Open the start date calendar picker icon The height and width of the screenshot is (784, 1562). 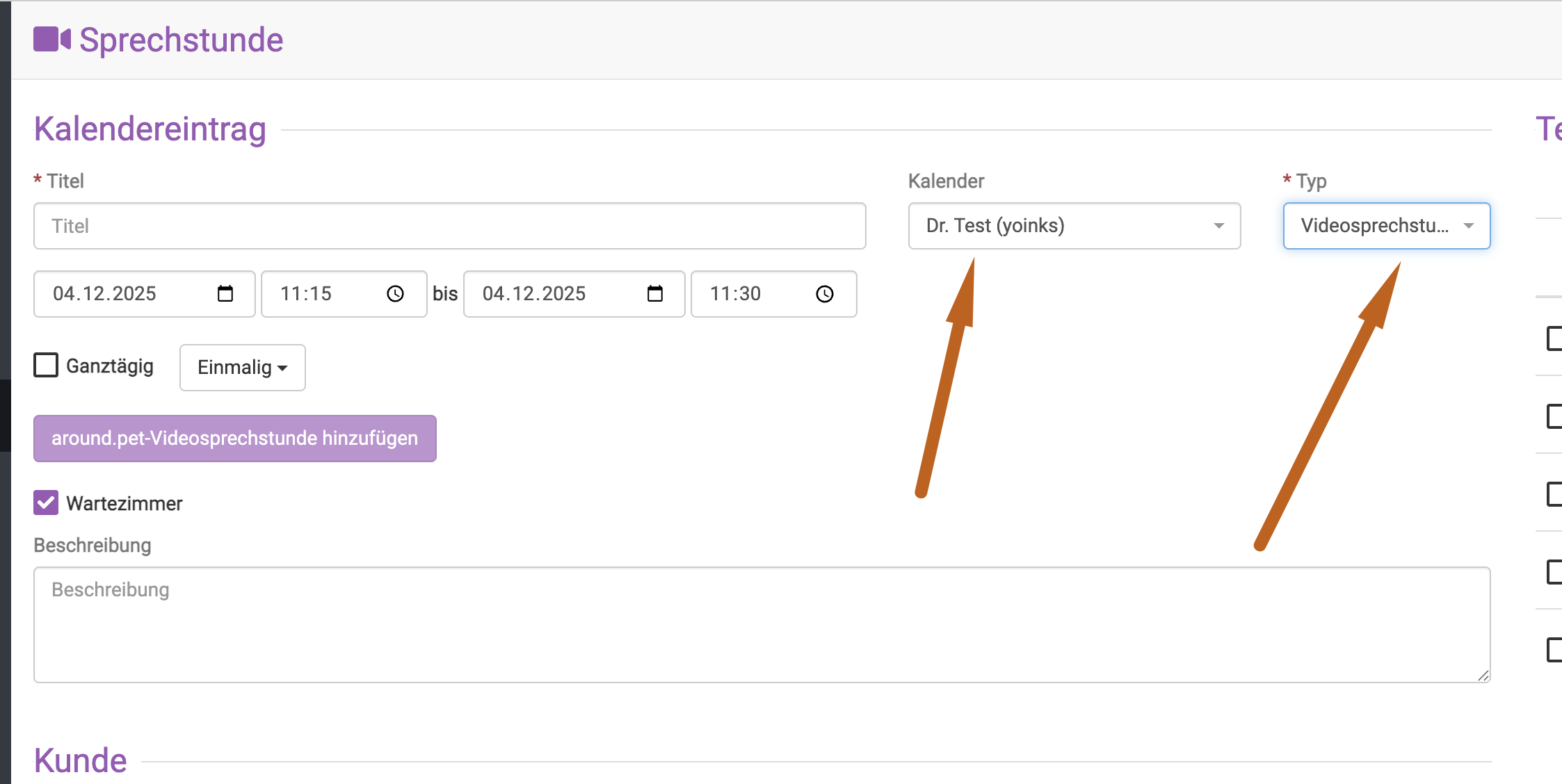pyautogui.click(x=225, y=294)
